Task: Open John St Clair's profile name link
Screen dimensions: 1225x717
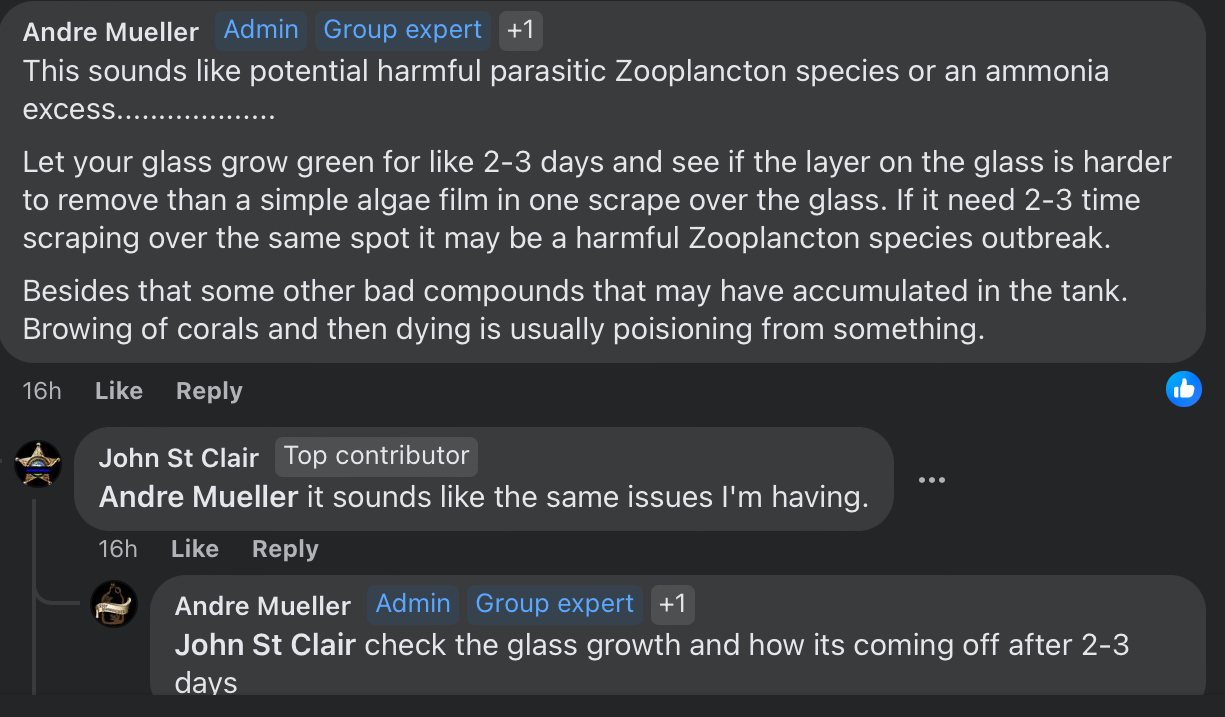Action: coord(179,458)
